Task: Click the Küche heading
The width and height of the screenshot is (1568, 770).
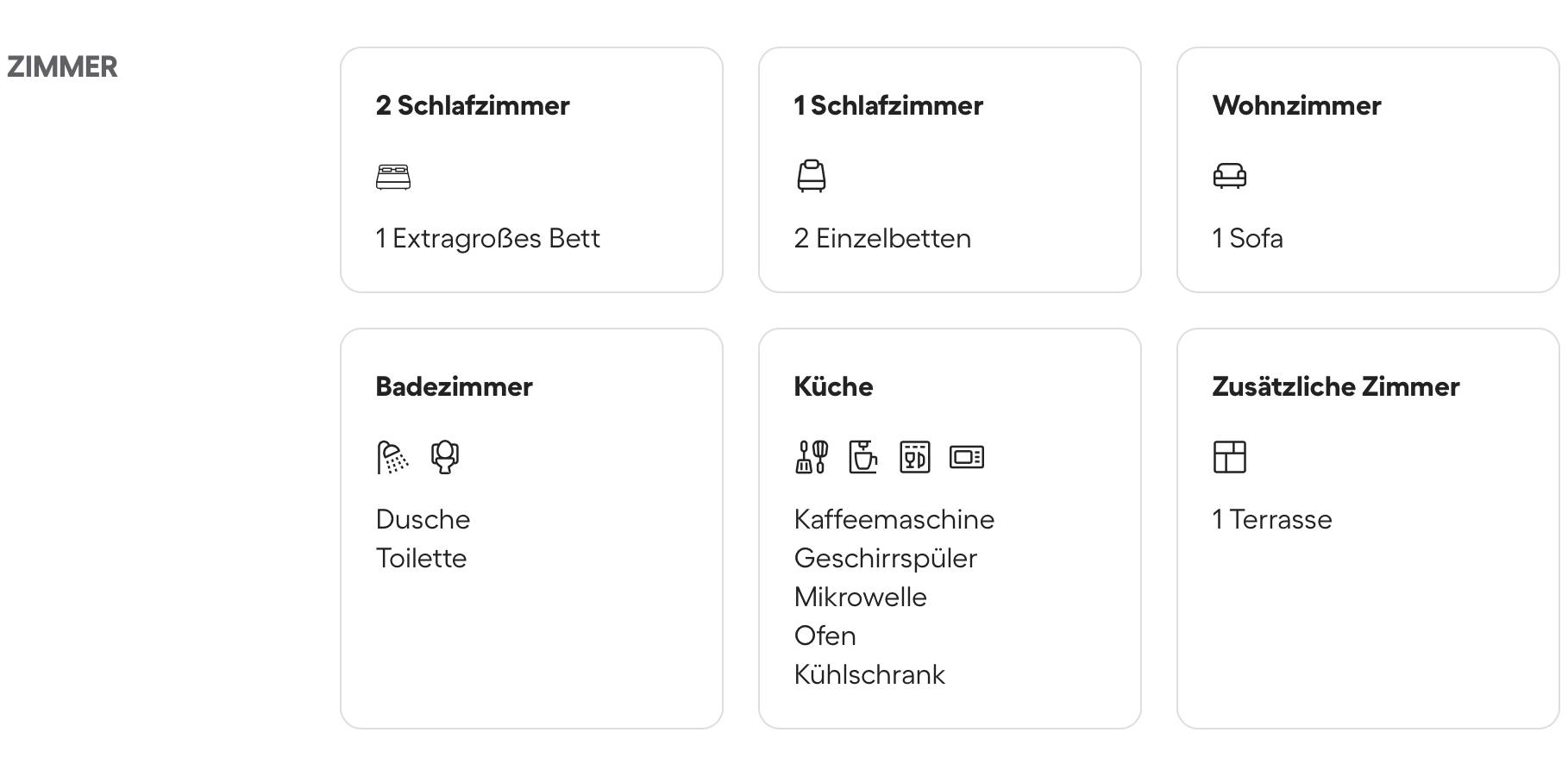Action: [x=833, y=387]
